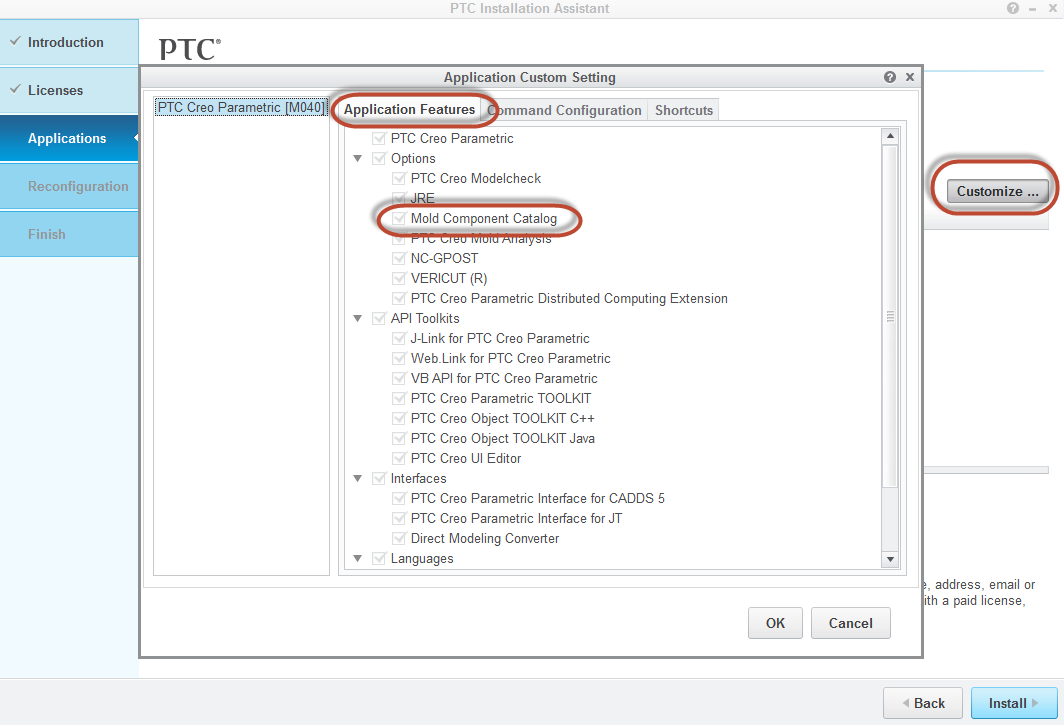Collapse the API Toolkits tree node
This screenshot has height=725, width=1064.
pos(358,318)
